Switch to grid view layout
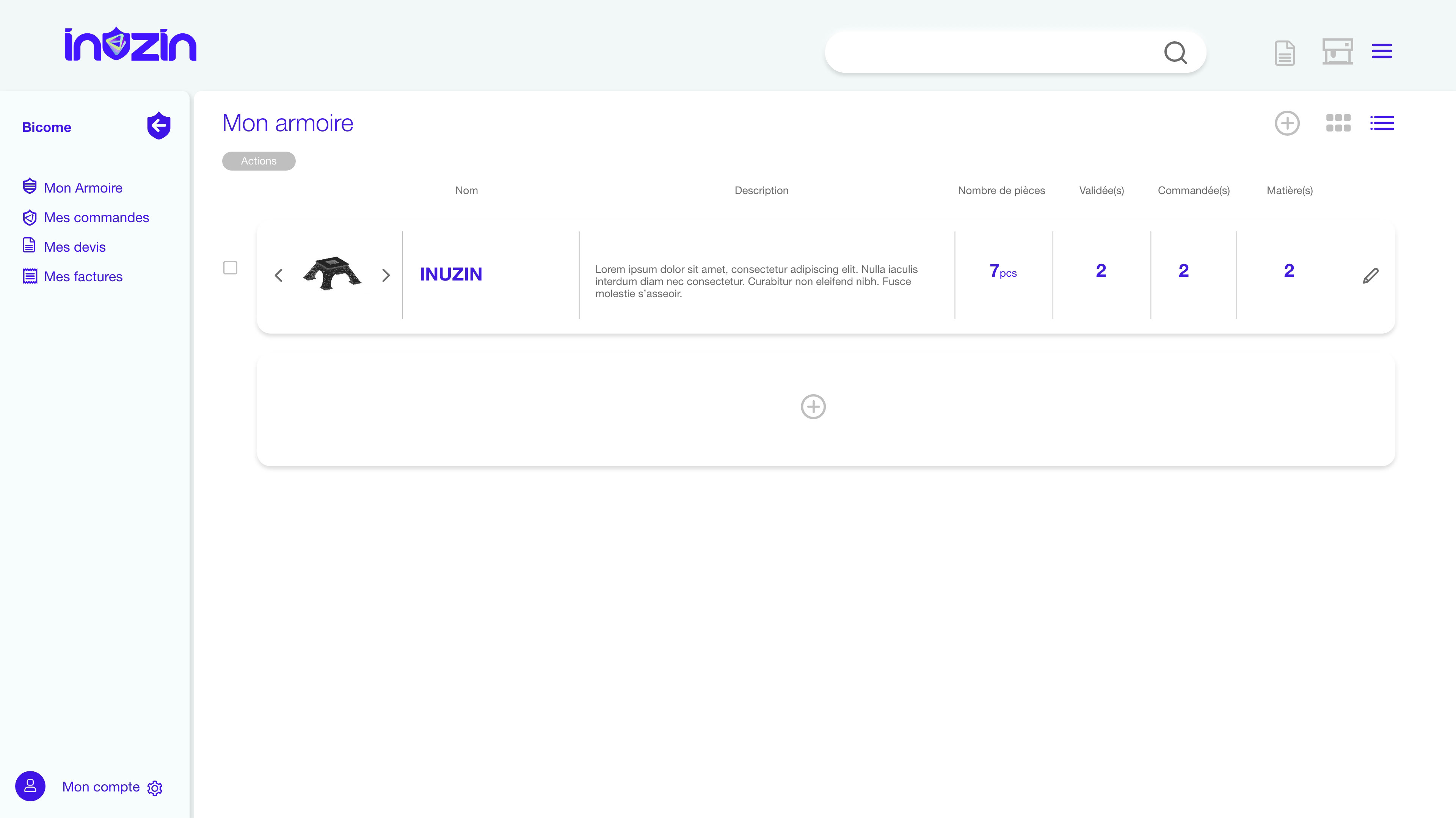This screenshot has width=1456, height=818. [1338, 123]
